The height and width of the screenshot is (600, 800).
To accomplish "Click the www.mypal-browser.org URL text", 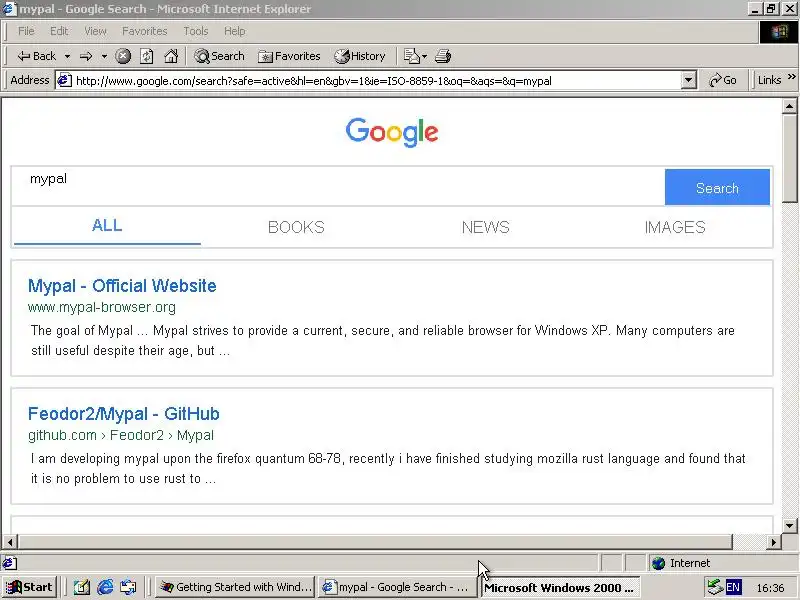I will click(x=102, y=307).
